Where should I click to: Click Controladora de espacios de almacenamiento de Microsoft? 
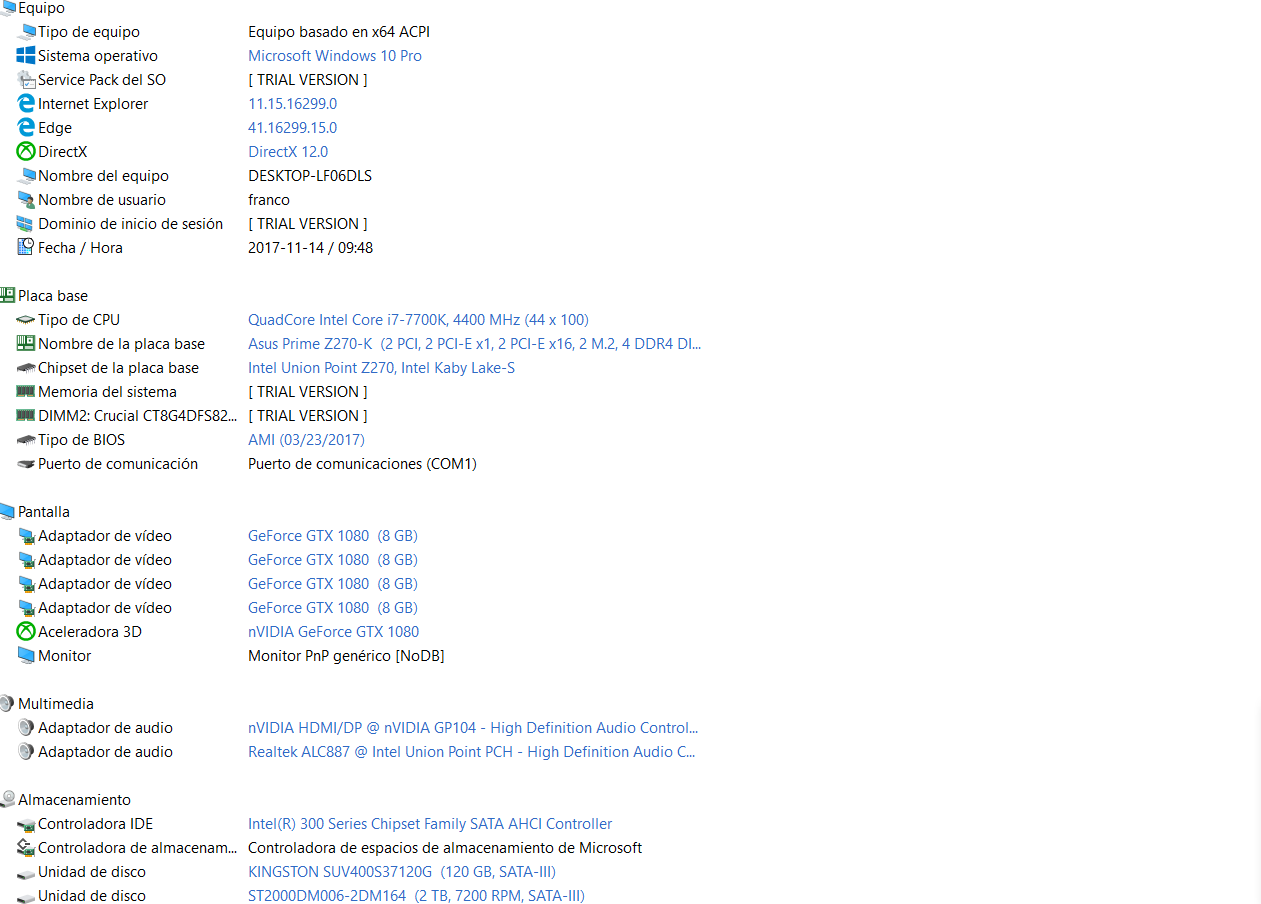click(x=445, y=848)
